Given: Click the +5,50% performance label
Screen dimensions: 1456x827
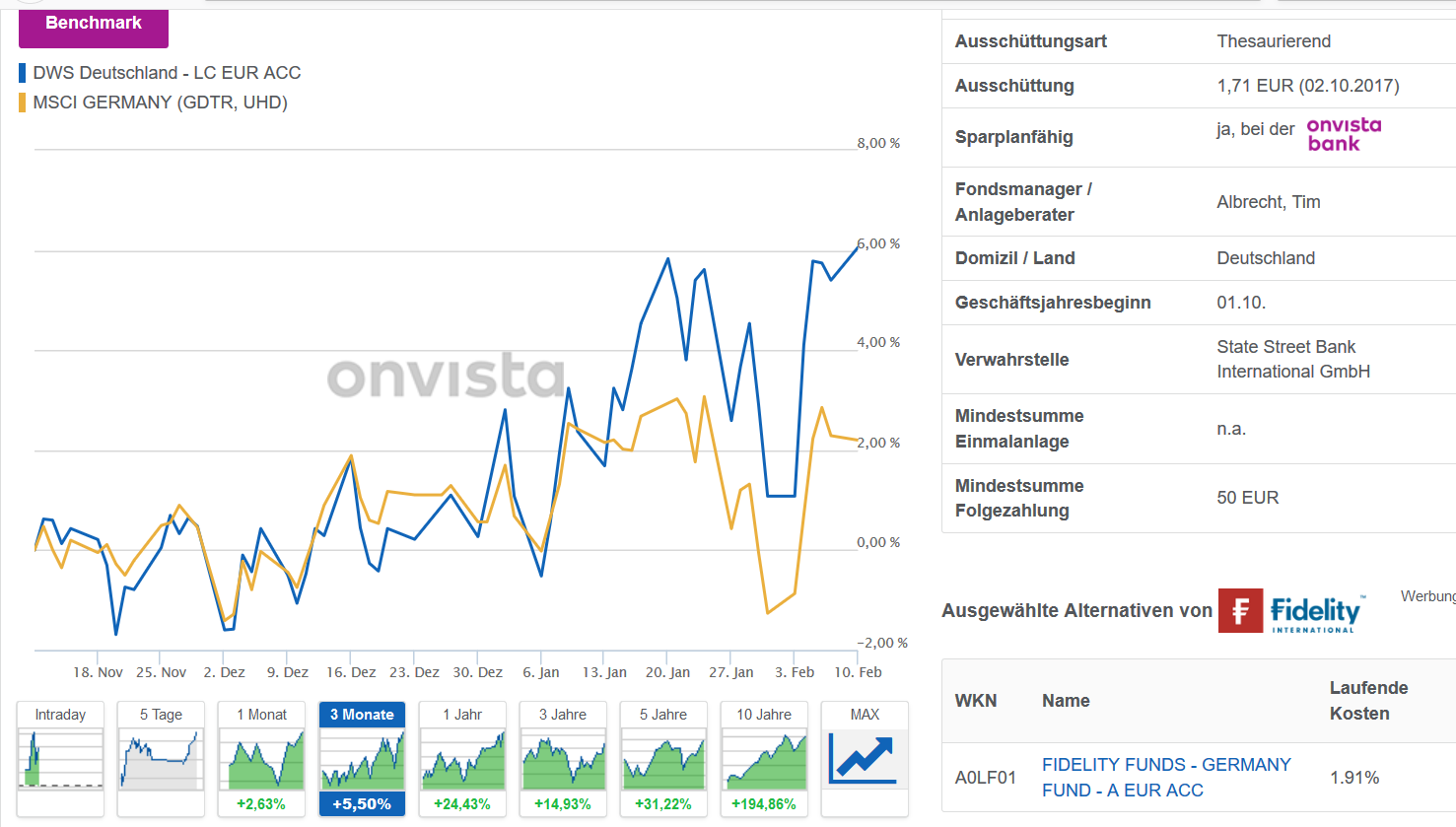Looking at the screenshot, I should coord(362,804).
